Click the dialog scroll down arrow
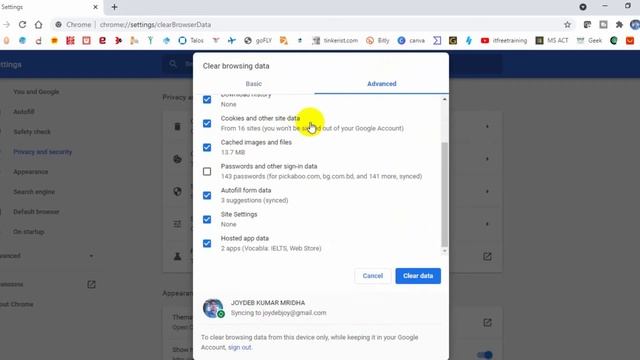This screenshot has height=360, width=640. (x=444, y=251)
